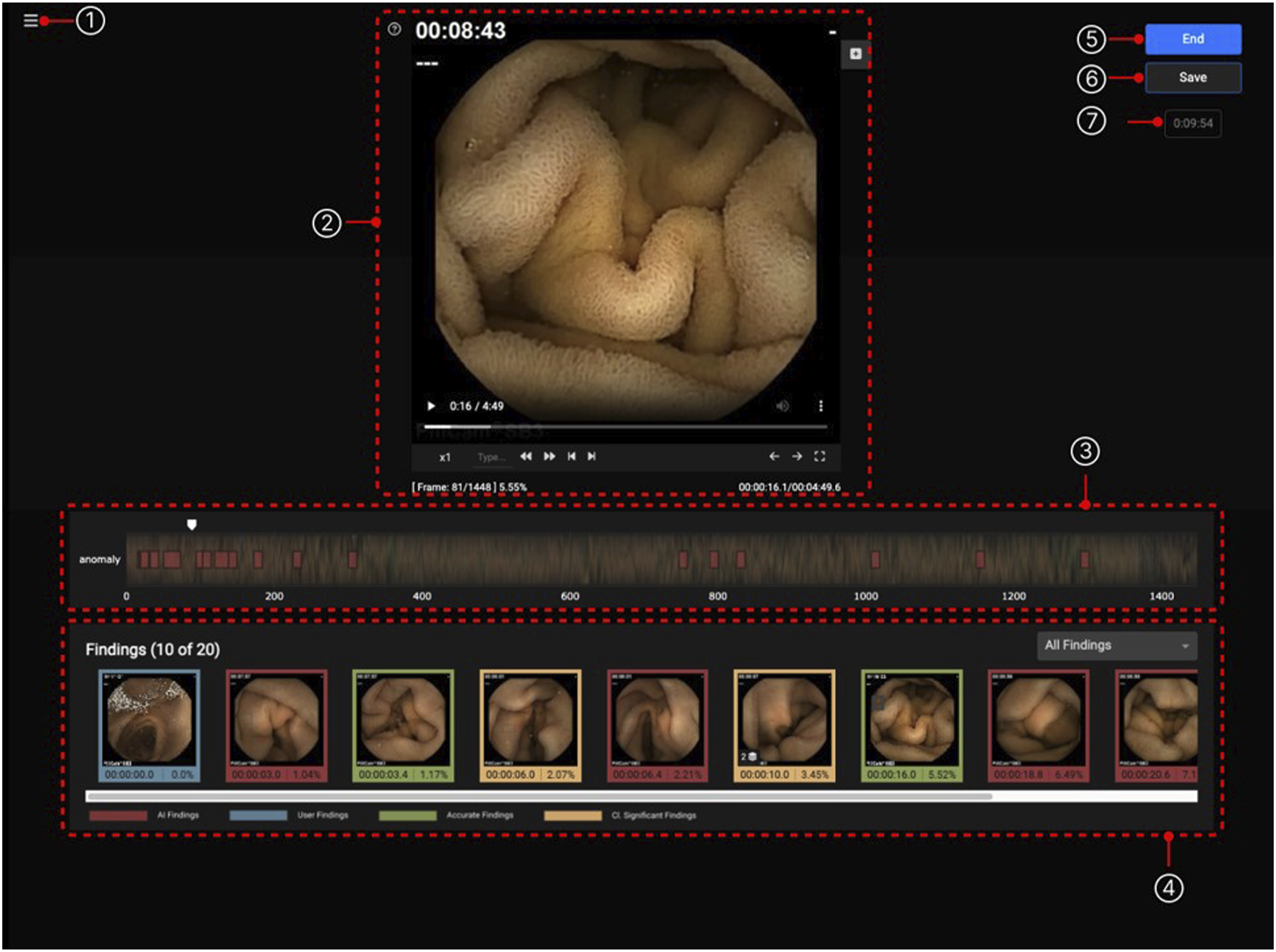The height and width of the screenshot is (952, 1276).
Task: Mute the video volume
Action: tap(782, 406)
